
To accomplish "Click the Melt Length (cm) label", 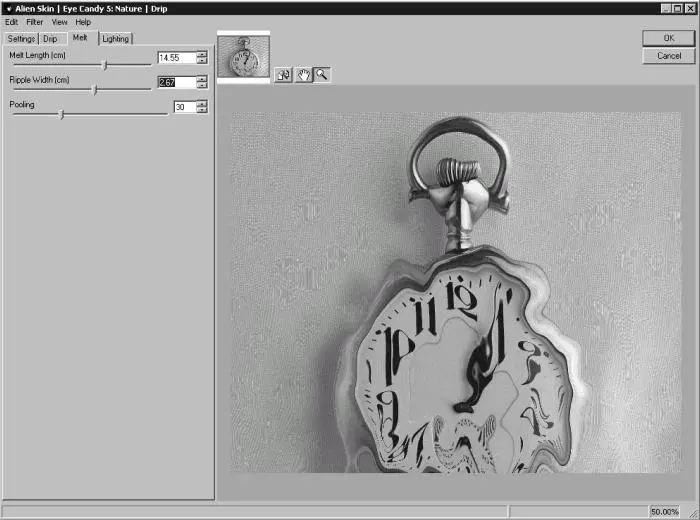I will point(38,55).
